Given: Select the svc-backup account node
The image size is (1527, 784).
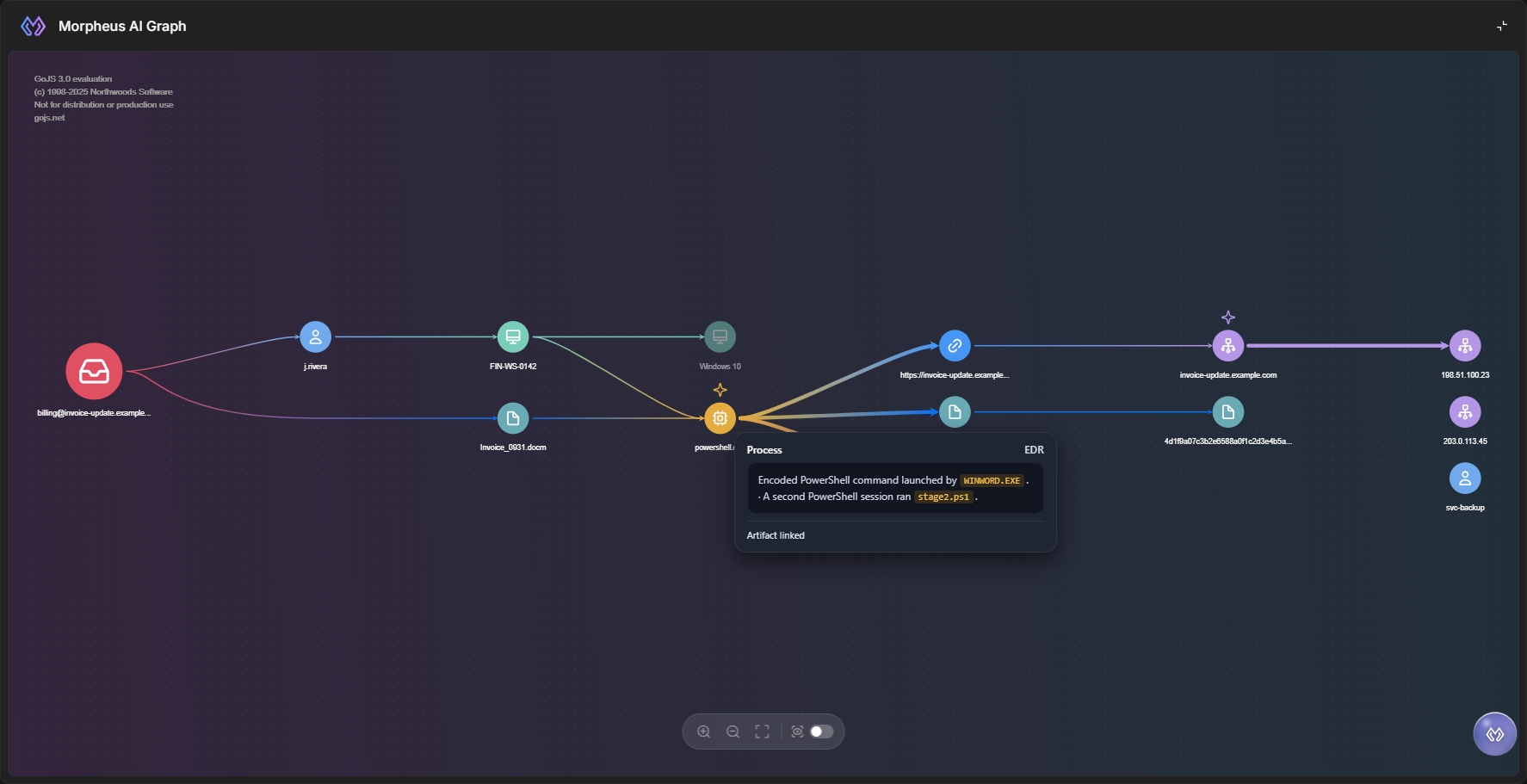Looking at the screenshot, I should 1465,478.
